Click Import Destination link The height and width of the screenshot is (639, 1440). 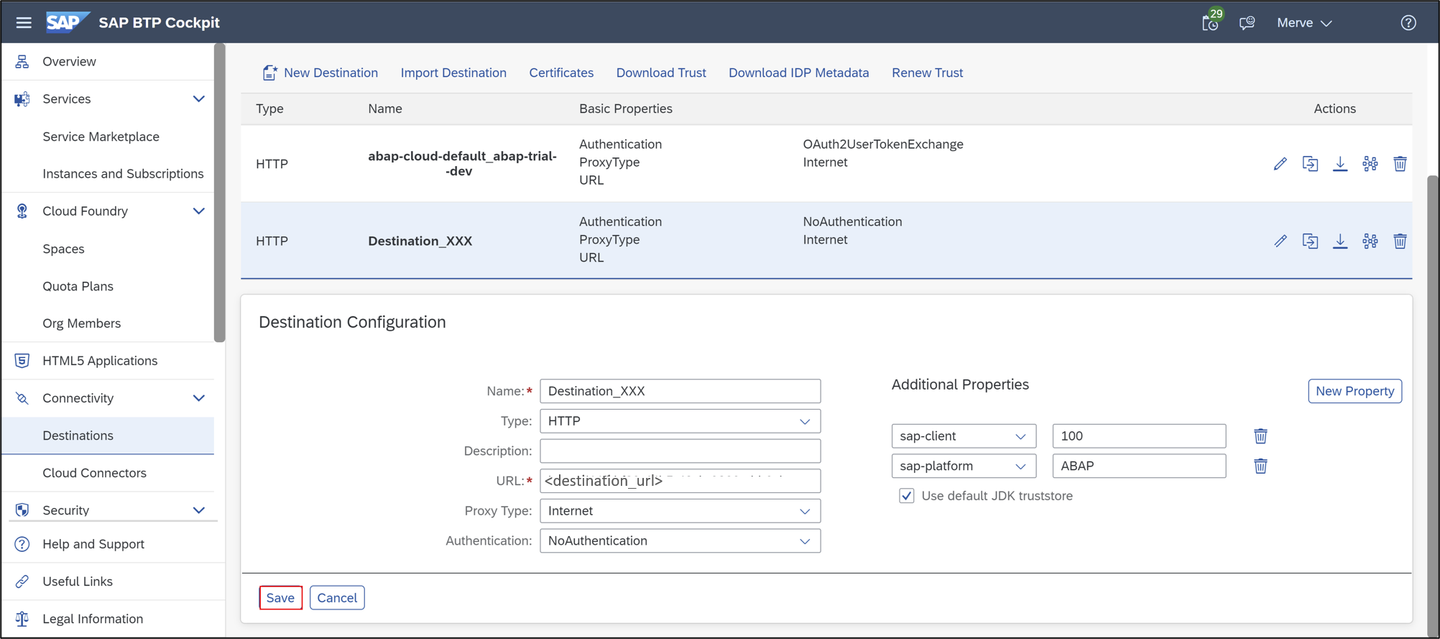[453, 73]
